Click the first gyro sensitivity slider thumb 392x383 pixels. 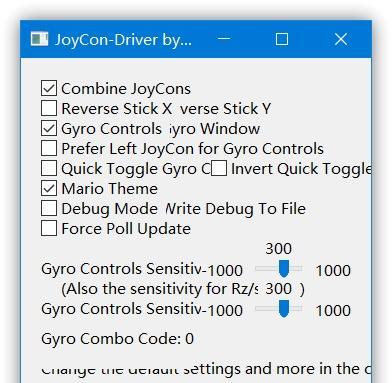[284, 269]
